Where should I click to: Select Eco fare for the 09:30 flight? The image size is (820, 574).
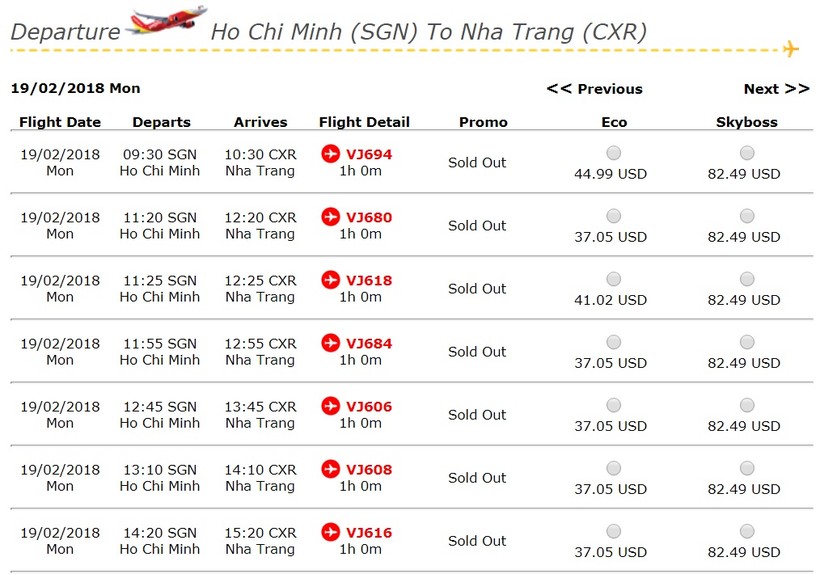click(613, 153)
